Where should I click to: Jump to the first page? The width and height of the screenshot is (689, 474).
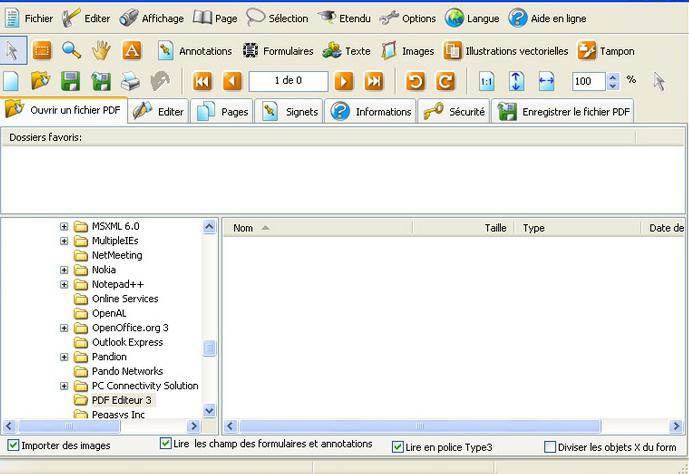pyautogui.click(x=202, y=81)
